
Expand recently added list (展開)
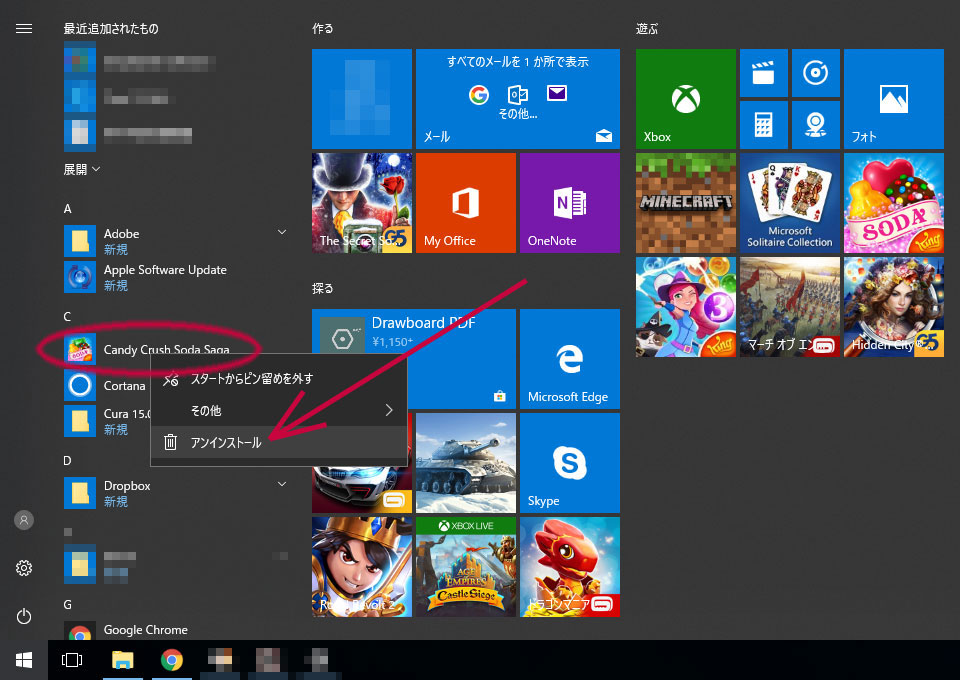(x=82, y=169)
